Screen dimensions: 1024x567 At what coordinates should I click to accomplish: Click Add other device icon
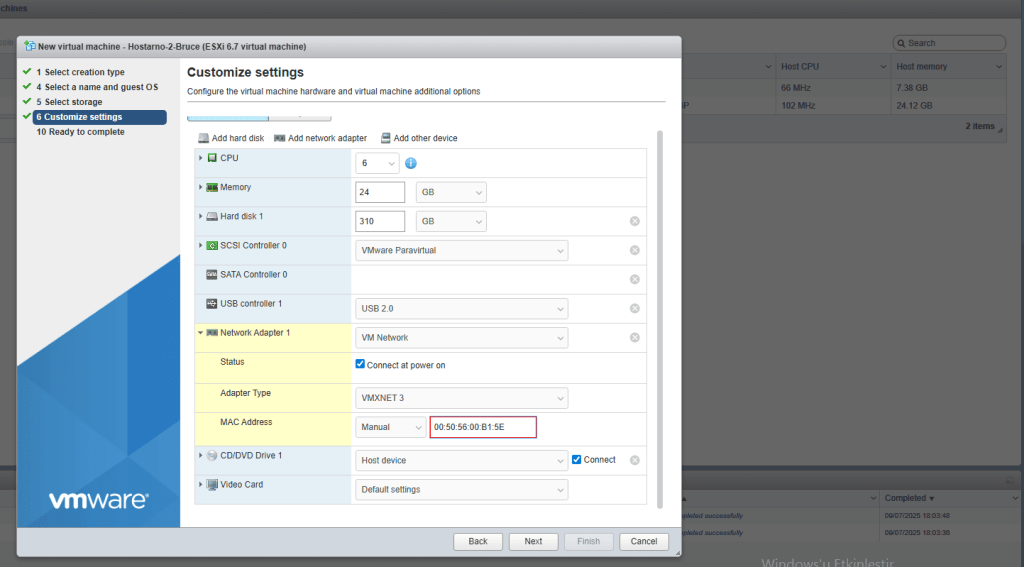pyautogui.click(x=386, y=138)
